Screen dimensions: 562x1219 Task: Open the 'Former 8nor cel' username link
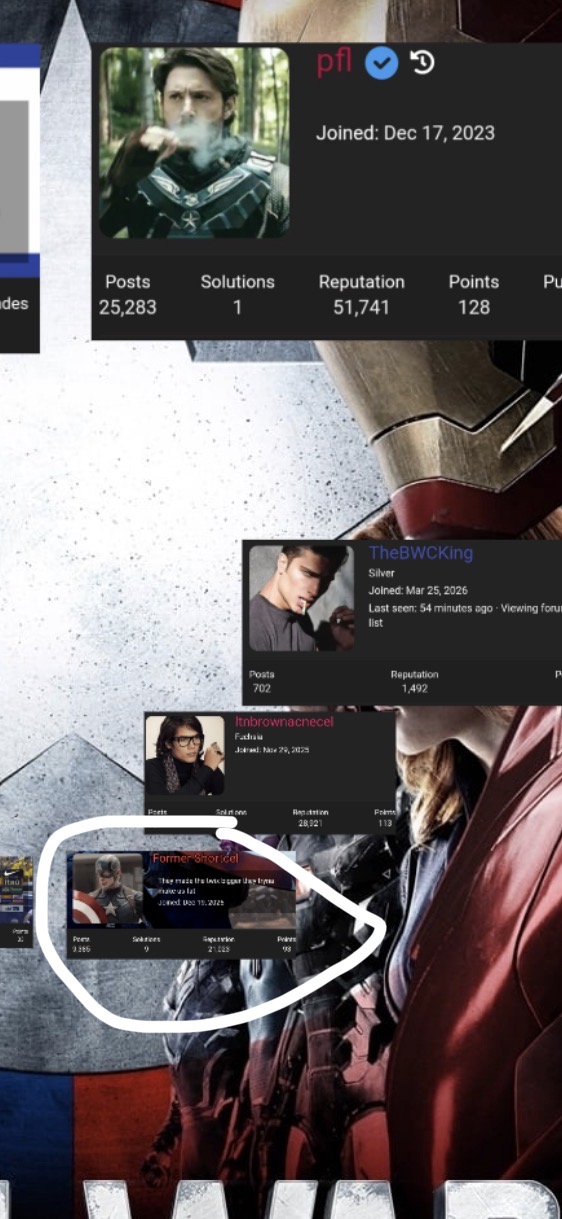pyautogui.click(x=195, y=859)
